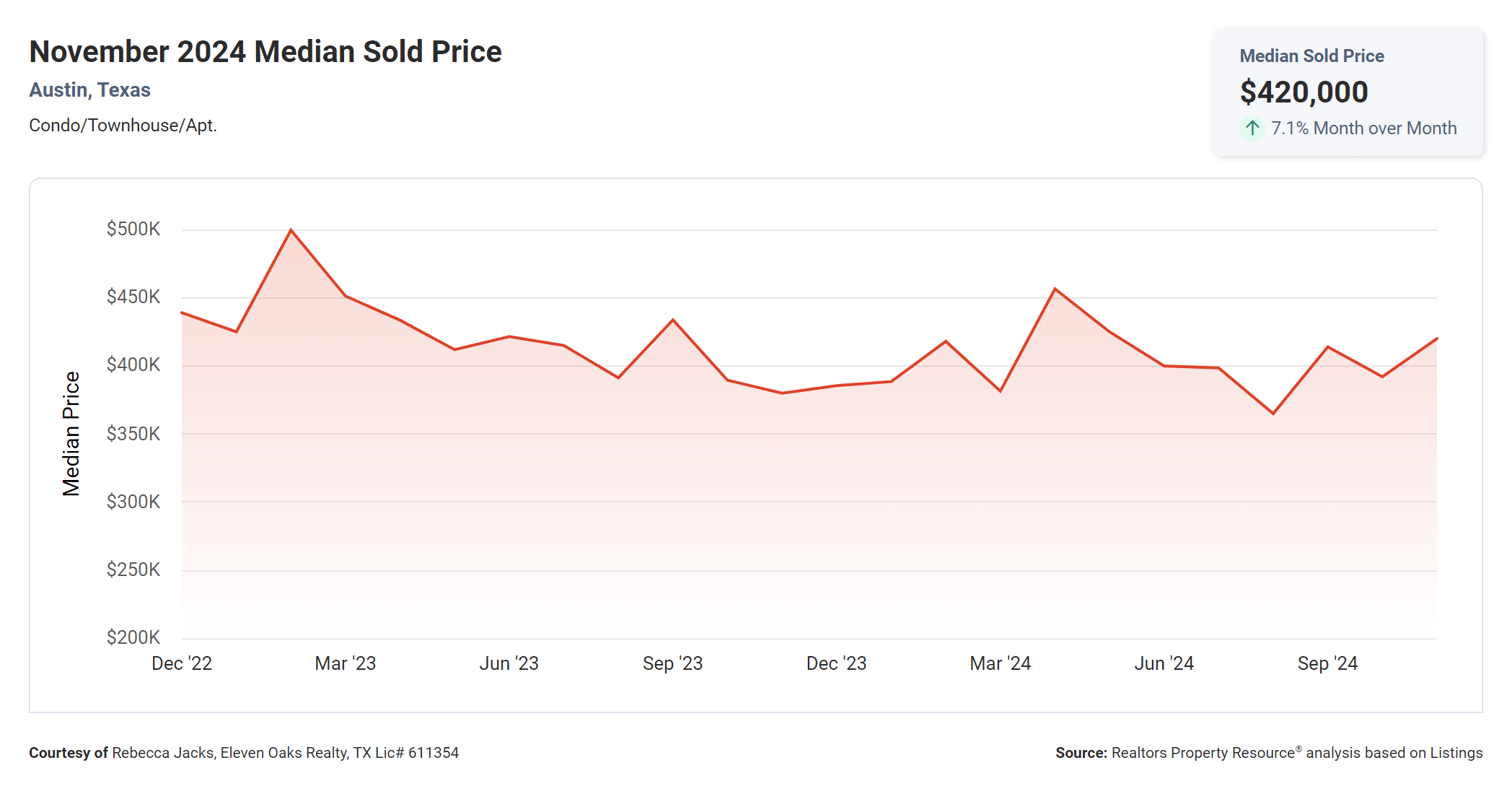Click the Condo/Townhouse/Apt. property type label
The width and height of the screenshot is (1512, 794).
[x=123, y=126]
